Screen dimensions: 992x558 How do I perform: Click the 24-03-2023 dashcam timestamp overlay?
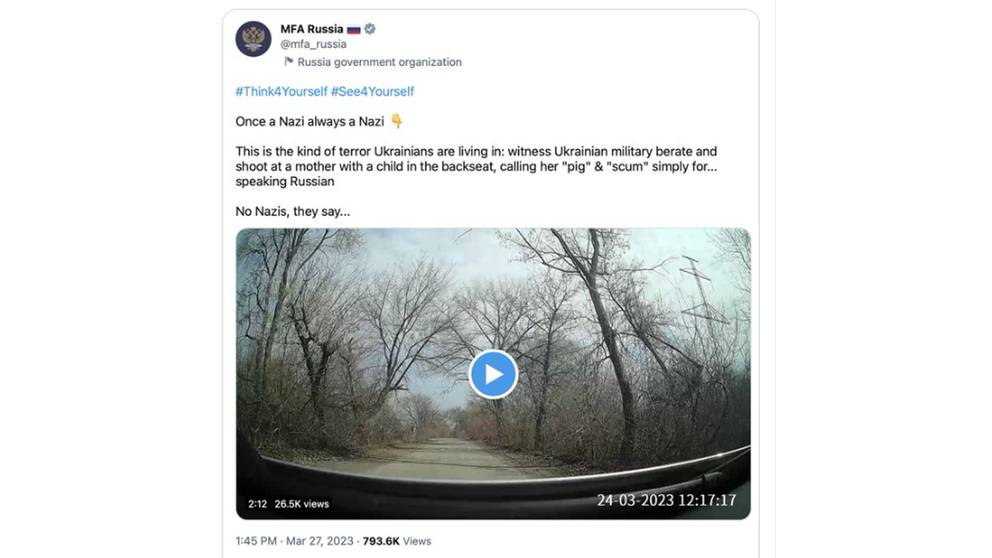pyautogui.click(x=666, y=500)
